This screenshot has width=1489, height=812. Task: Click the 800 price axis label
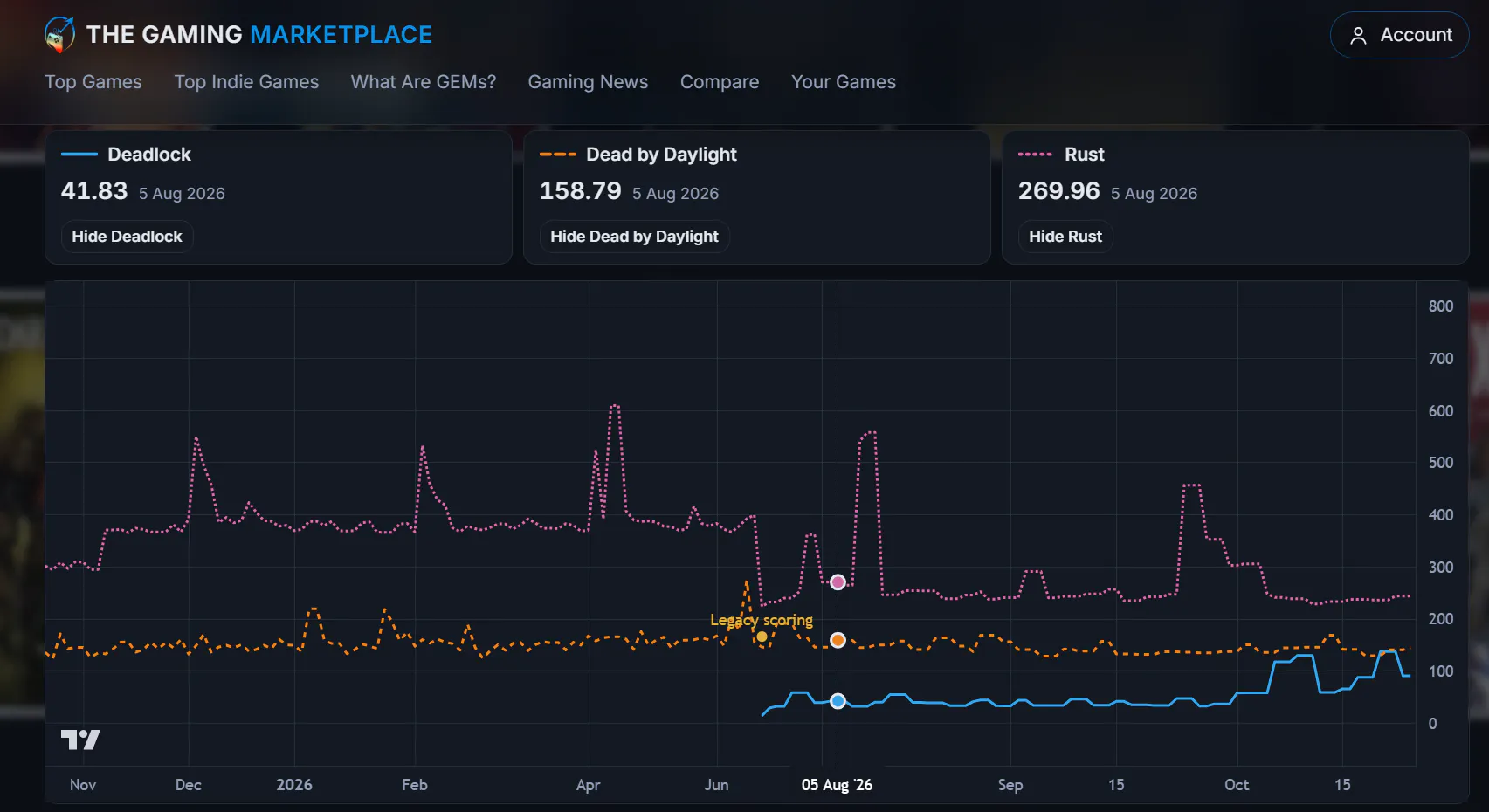click(1441, 306)
